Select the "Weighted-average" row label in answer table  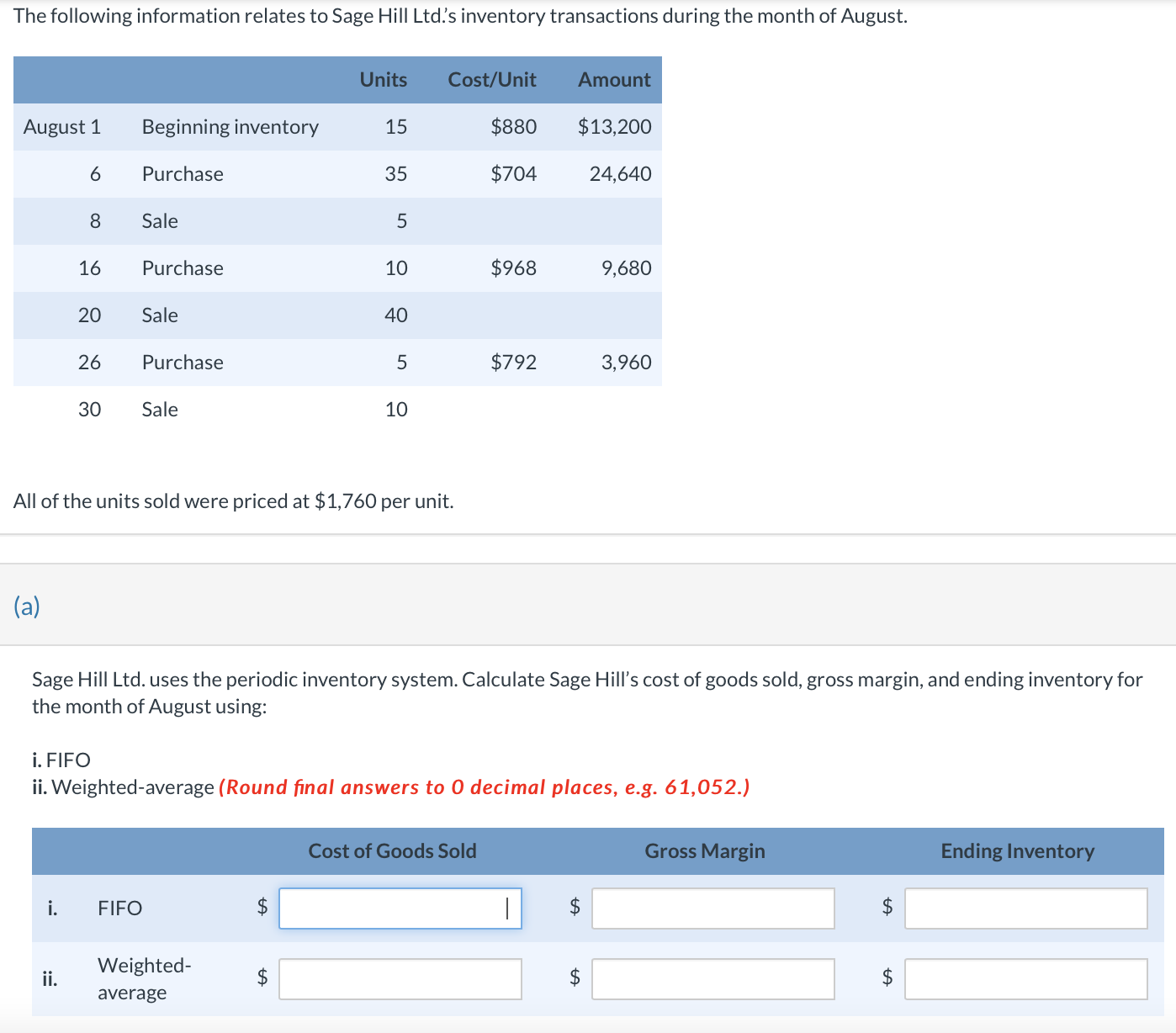pos(145,979)
